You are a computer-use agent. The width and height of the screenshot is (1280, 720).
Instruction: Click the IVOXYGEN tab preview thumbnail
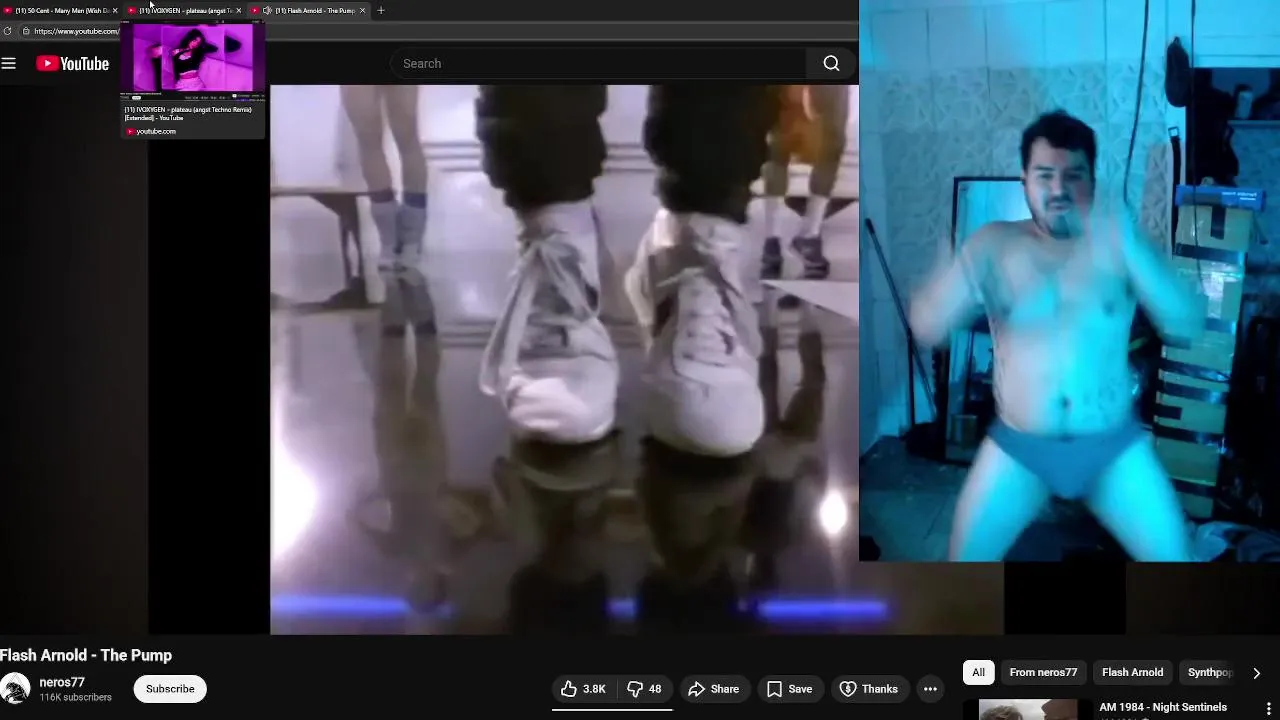tap(193, 58)
